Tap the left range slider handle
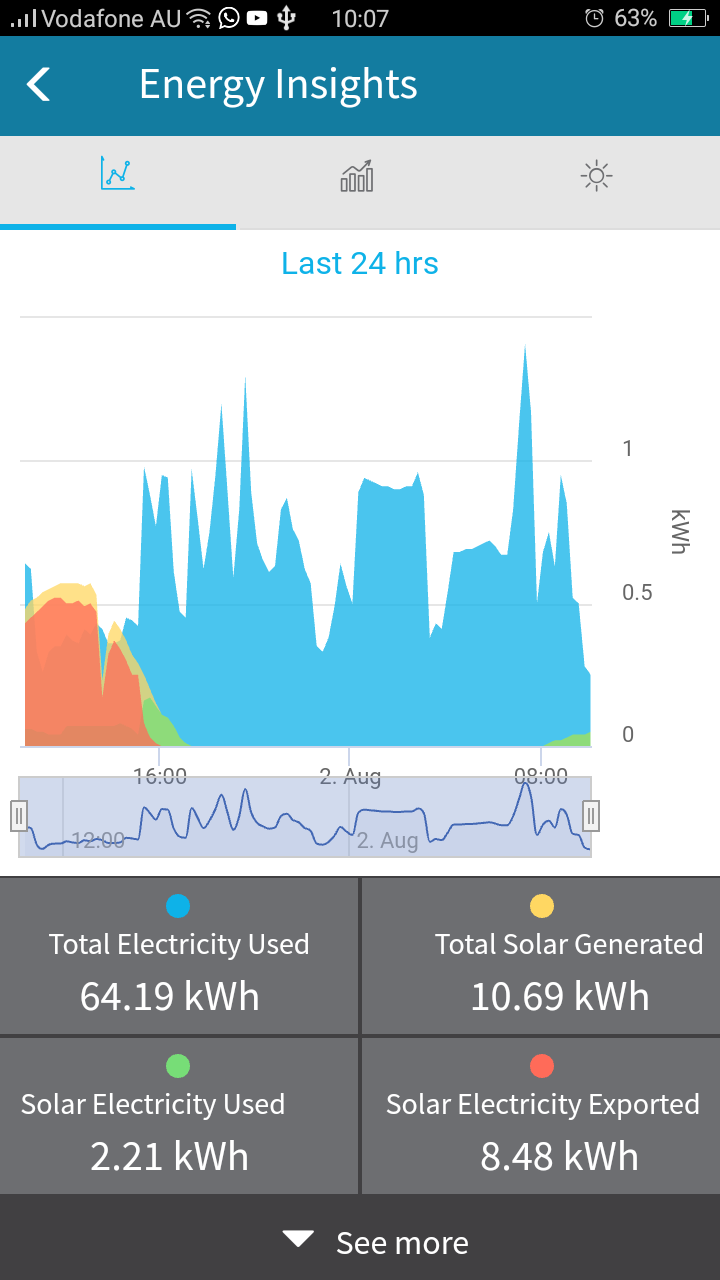Viewport: 720px width, 1280px height. tap(19, 816)
